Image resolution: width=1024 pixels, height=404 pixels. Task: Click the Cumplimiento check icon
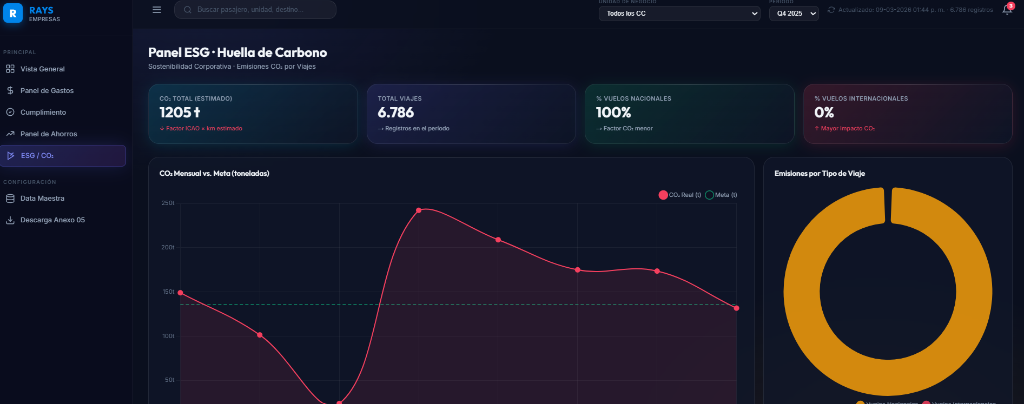point(10,112)
